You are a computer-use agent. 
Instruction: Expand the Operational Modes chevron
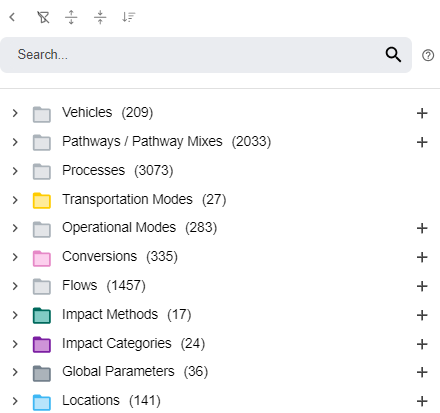coord(15,228)
